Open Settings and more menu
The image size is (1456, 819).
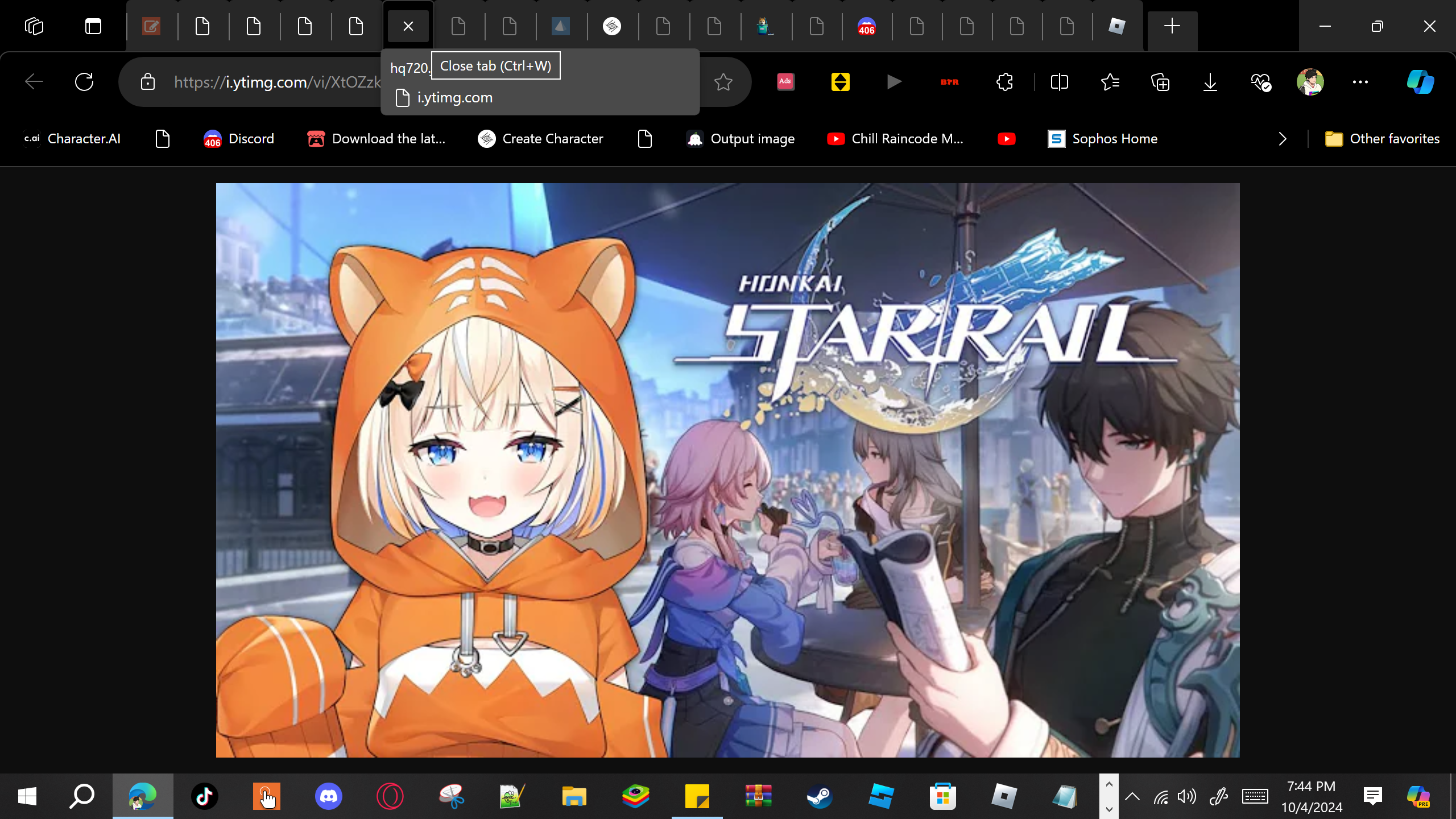pyautogui.click(x=1360, y=82)
